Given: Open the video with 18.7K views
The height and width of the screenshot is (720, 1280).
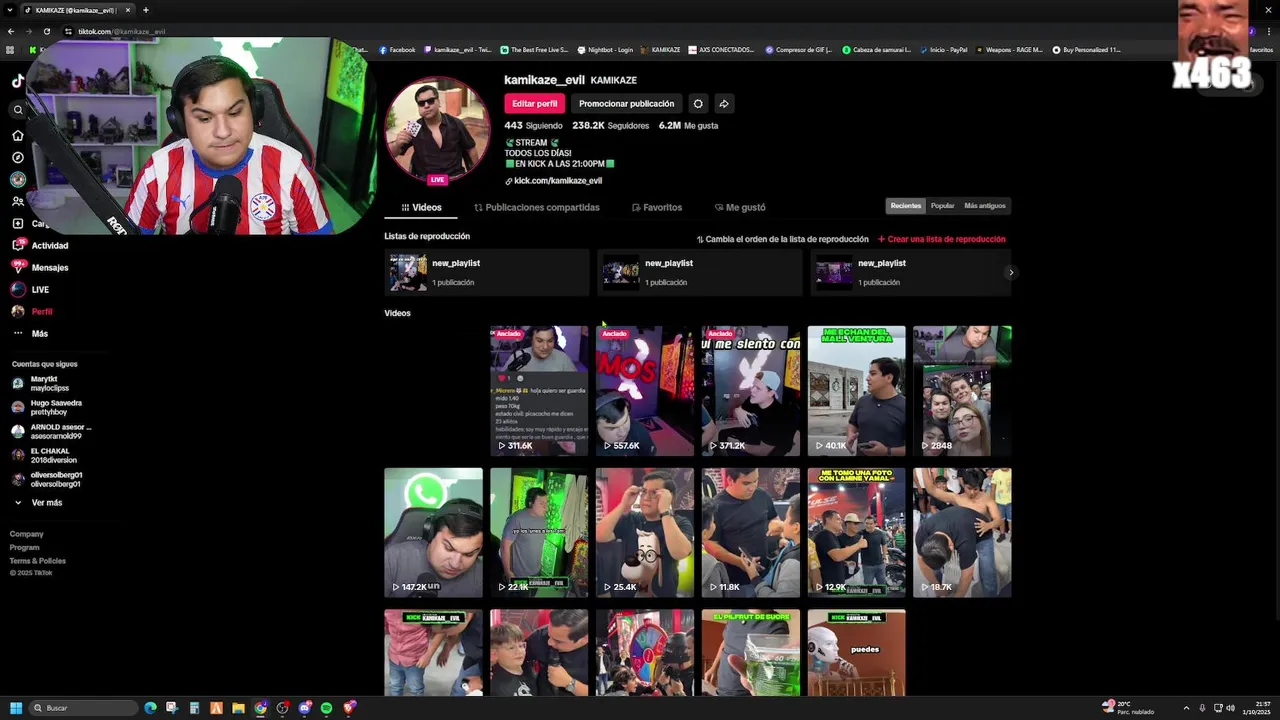Looking at the screenshot, I should (x=962, y=533).
